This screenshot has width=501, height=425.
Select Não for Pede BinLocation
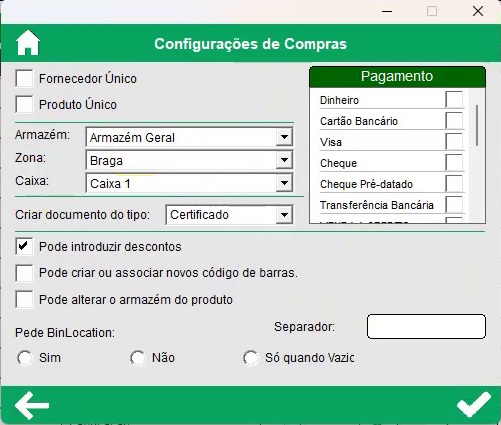(x=138, y=358)
